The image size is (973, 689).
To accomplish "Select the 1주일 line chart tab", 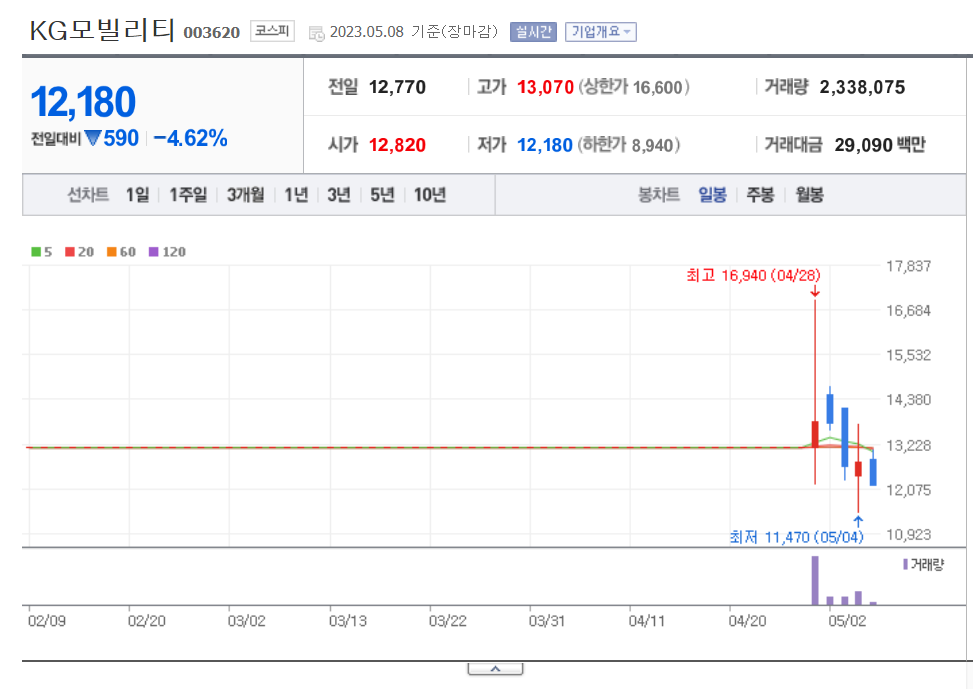I will coord(188,195).
